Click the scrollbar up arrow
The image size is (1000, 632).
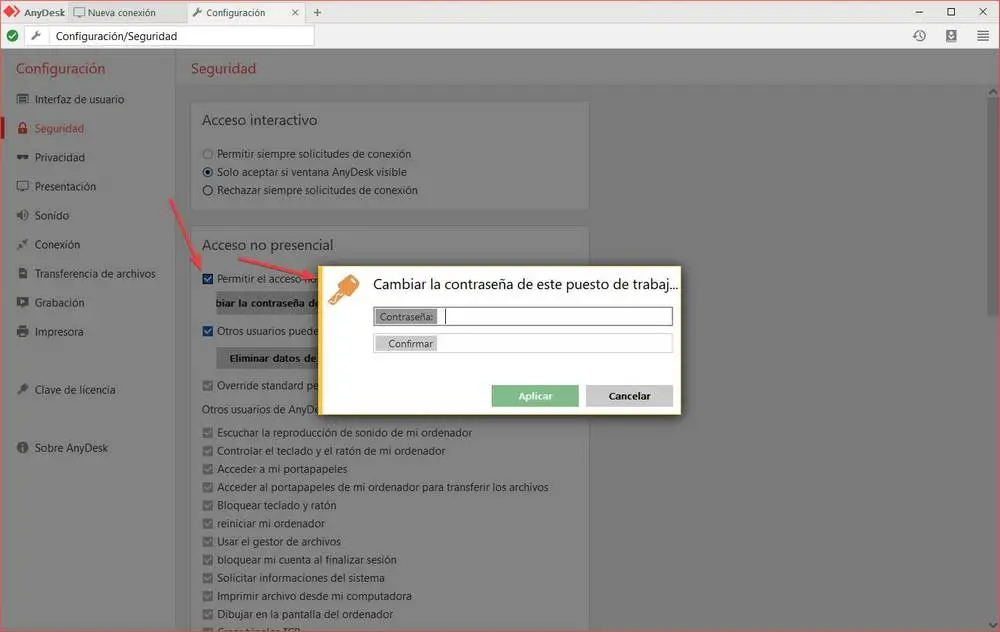click(x=992, y=92)
